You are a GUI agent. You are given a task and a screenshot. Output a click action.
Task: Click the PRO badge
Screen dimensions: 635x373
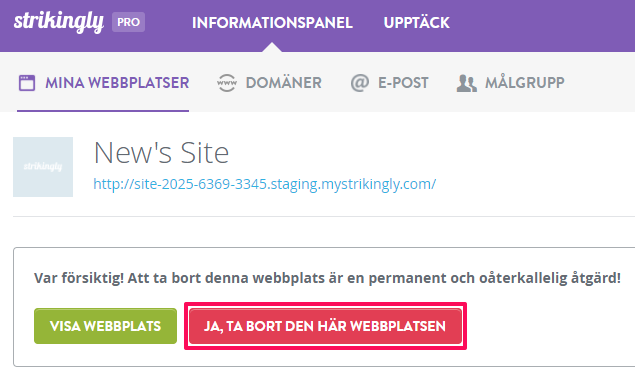pyautogui.click(x=128, y=22)
